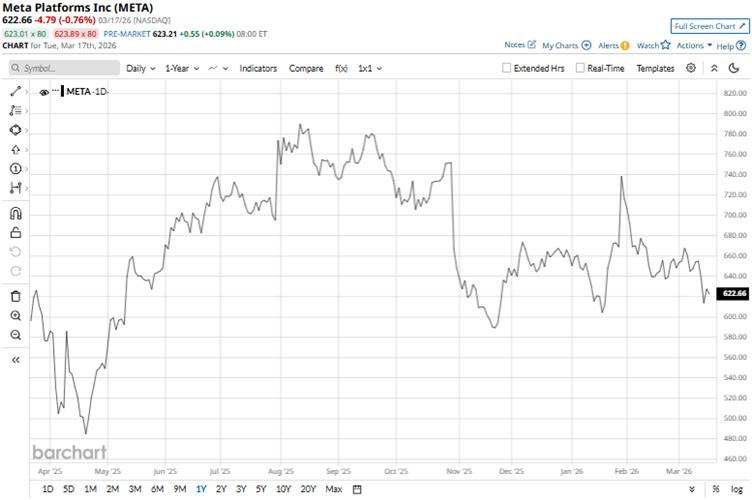Select the 1M time range
Screen dimensions: 752x500
[90, 489]
